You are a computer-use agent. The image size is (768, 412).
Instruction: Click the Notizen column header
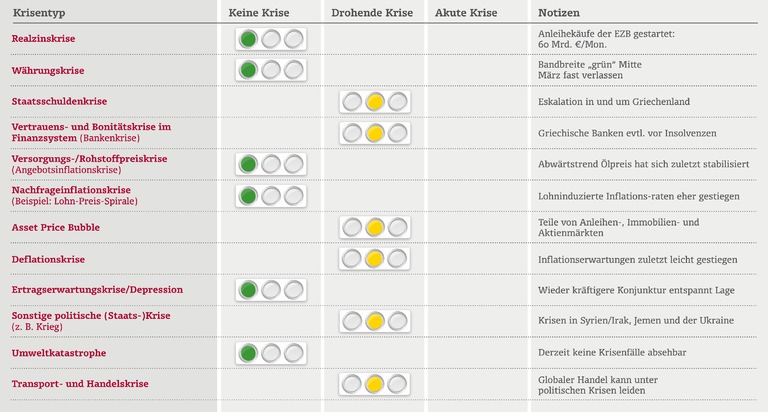coord(558,12)
